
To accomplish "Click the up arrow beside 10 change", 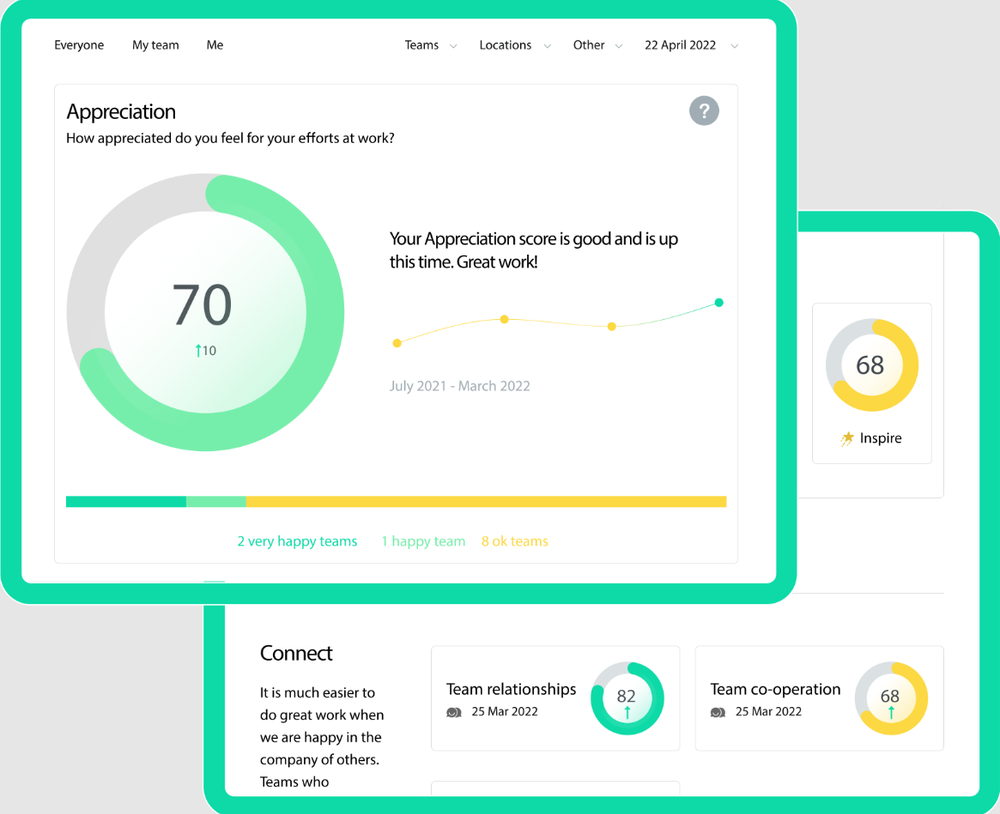I will [x=198, y=351].
